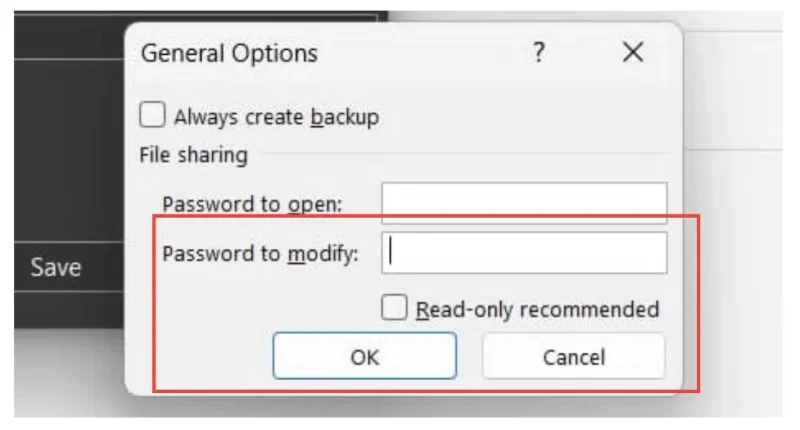Click the "Password to modify:" label
This screenshot has height=430, width=800.
(260, 254)
